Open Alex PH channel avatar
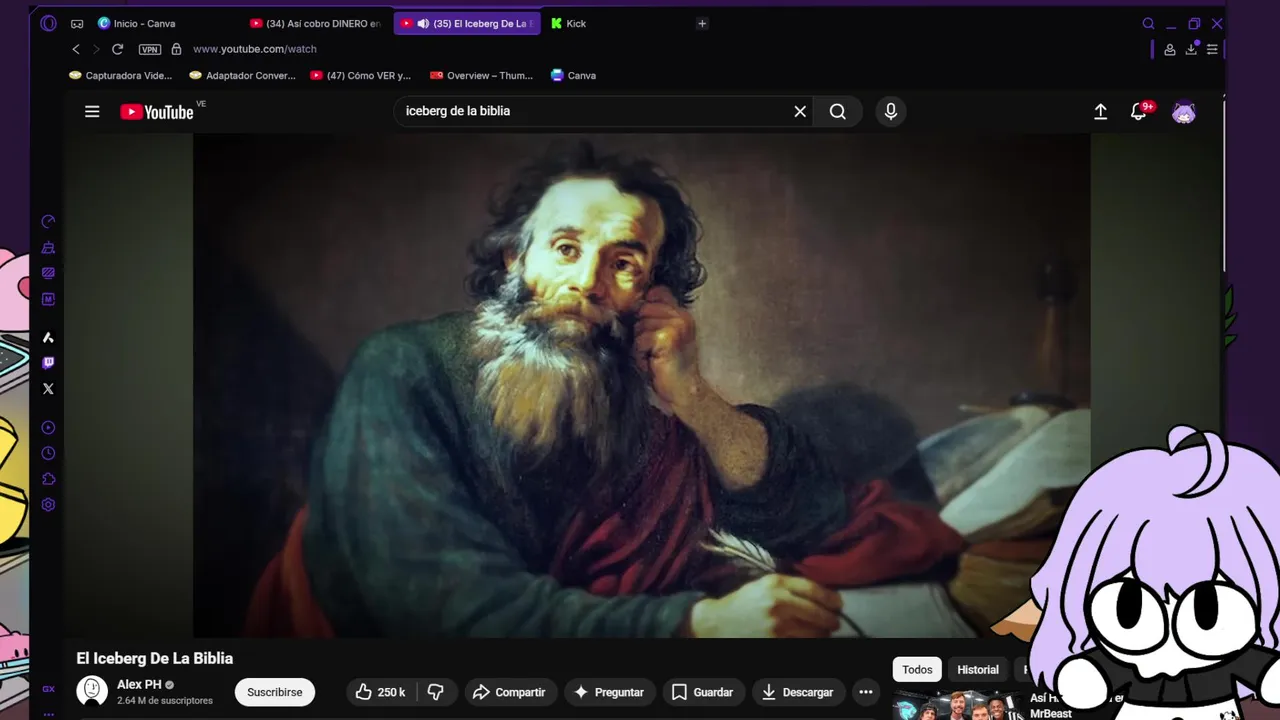This screenshot has width=1280, height=720. pyautogui.click(x=92, y=691)
